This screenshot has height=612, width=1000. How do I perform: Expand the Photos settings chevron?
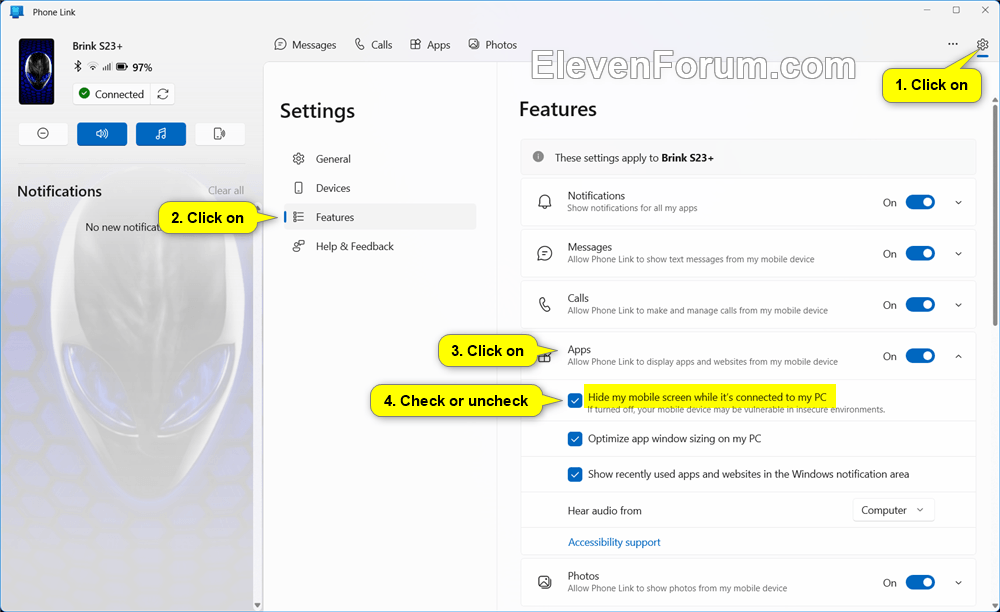pos(958,583)
